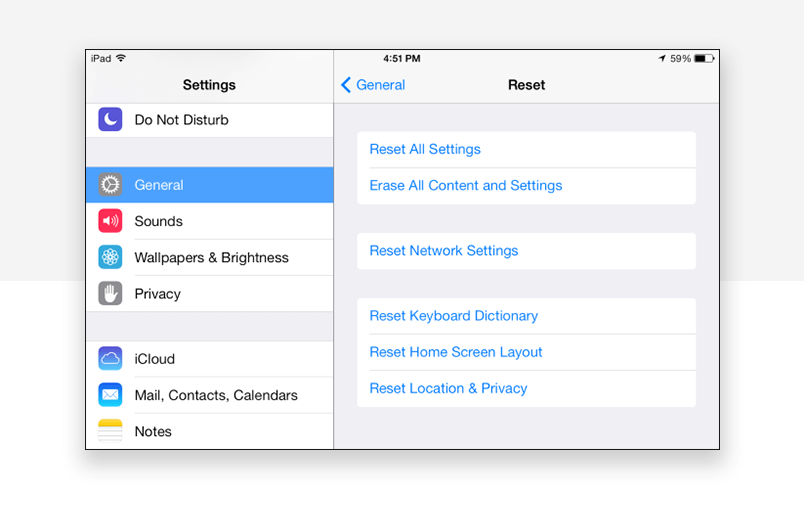This screenshot has height=524, width=804.
Task: Tap the Reset page title
Action: (527, 85)
